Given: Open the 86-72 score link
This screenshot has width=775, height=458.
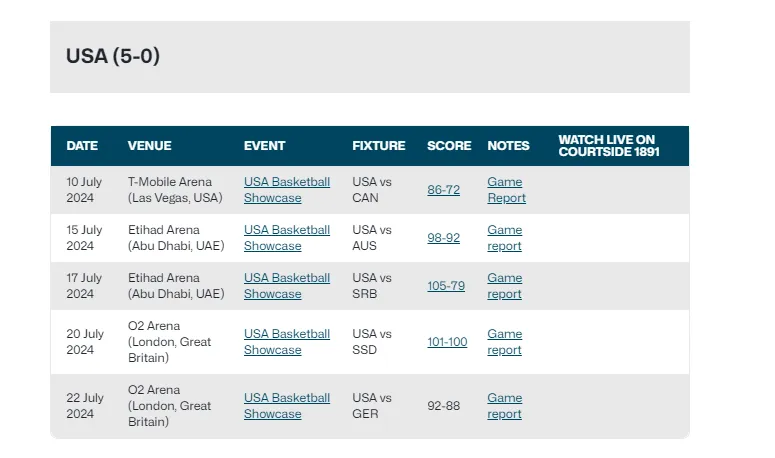Looking at the screenshot, I should 443,190.
